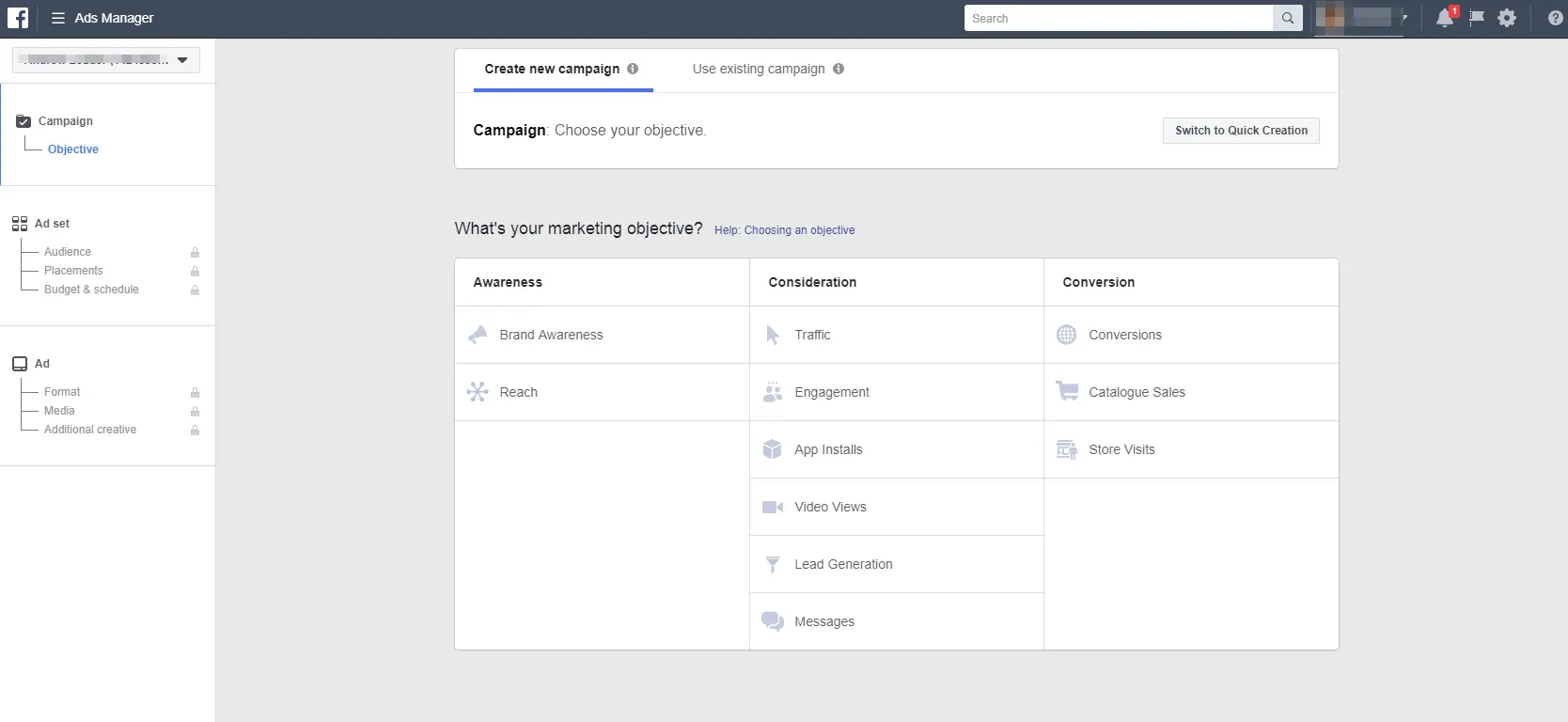The image size is (1568, 722).
Task: Open the profile dropdown arrow
Action: click(x=1404, y=17)
